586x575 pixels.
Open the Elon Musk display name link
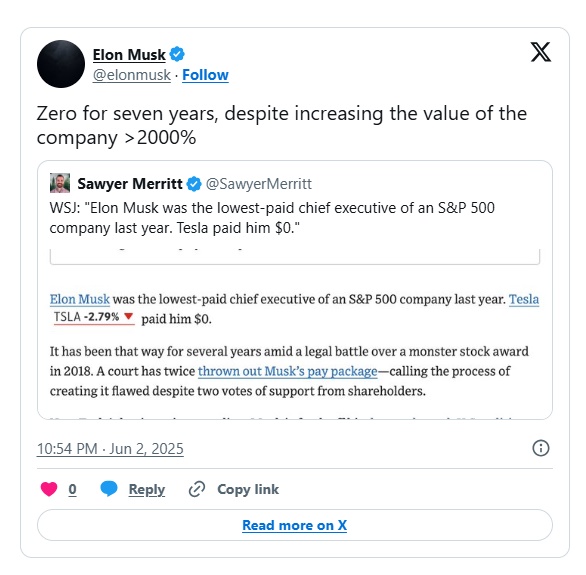click(129, 55)
